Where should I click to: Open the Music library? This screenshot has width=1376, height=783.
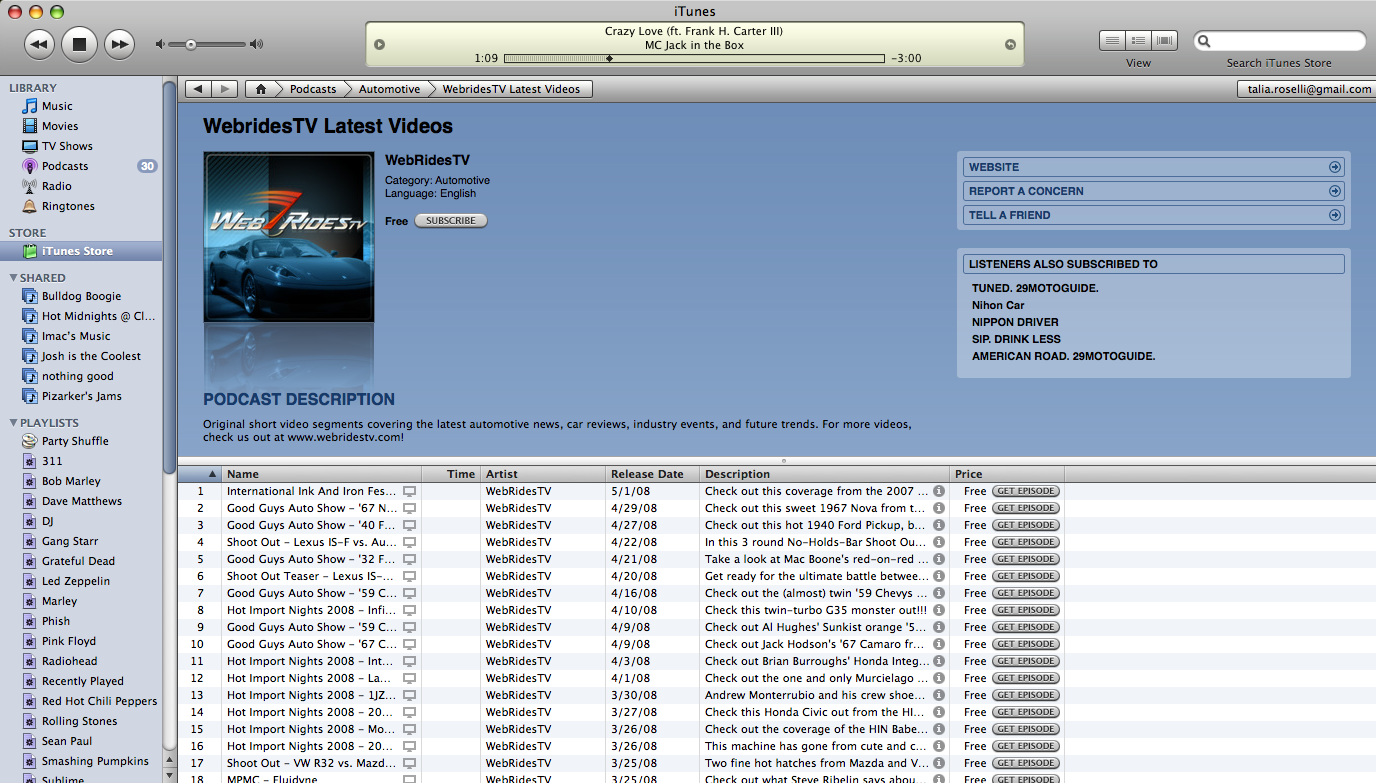[x=57, y=106]
